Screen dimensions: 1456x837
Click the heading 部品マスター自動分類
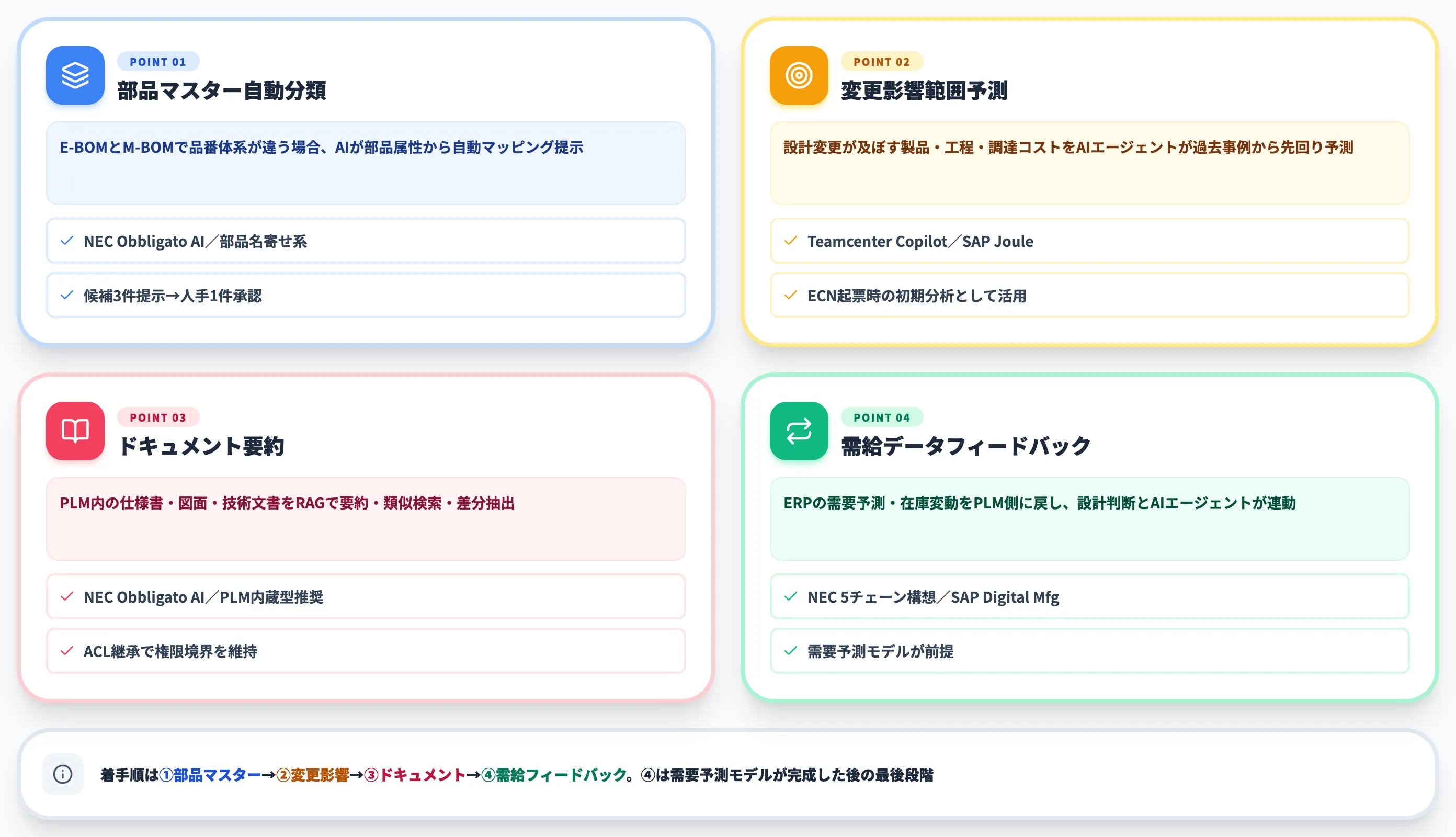(222, 91)
